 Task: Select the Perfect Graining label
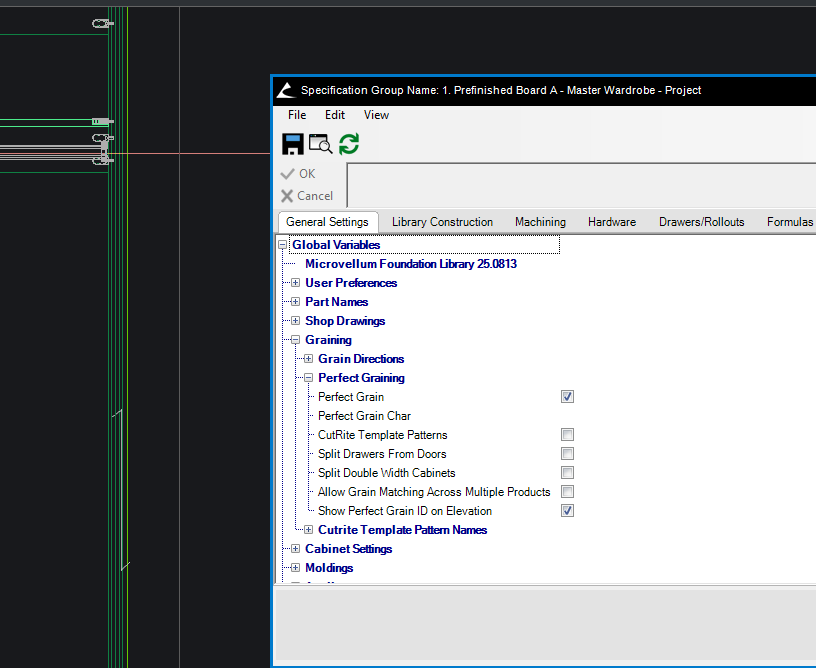[x=362, y=378]
